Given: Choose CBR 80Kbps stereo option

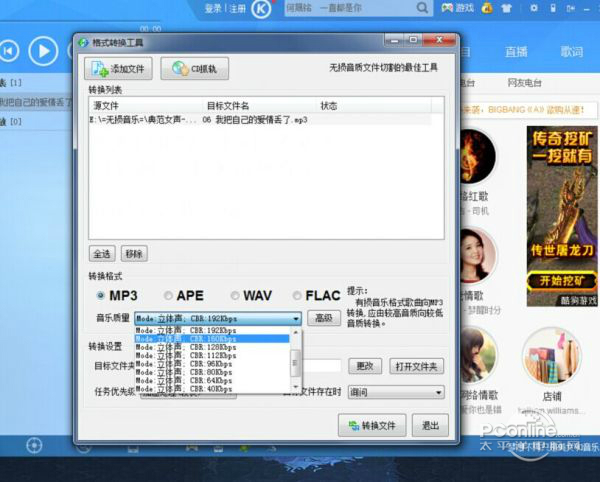Looking at the screenshot, I should pos(212,372).
